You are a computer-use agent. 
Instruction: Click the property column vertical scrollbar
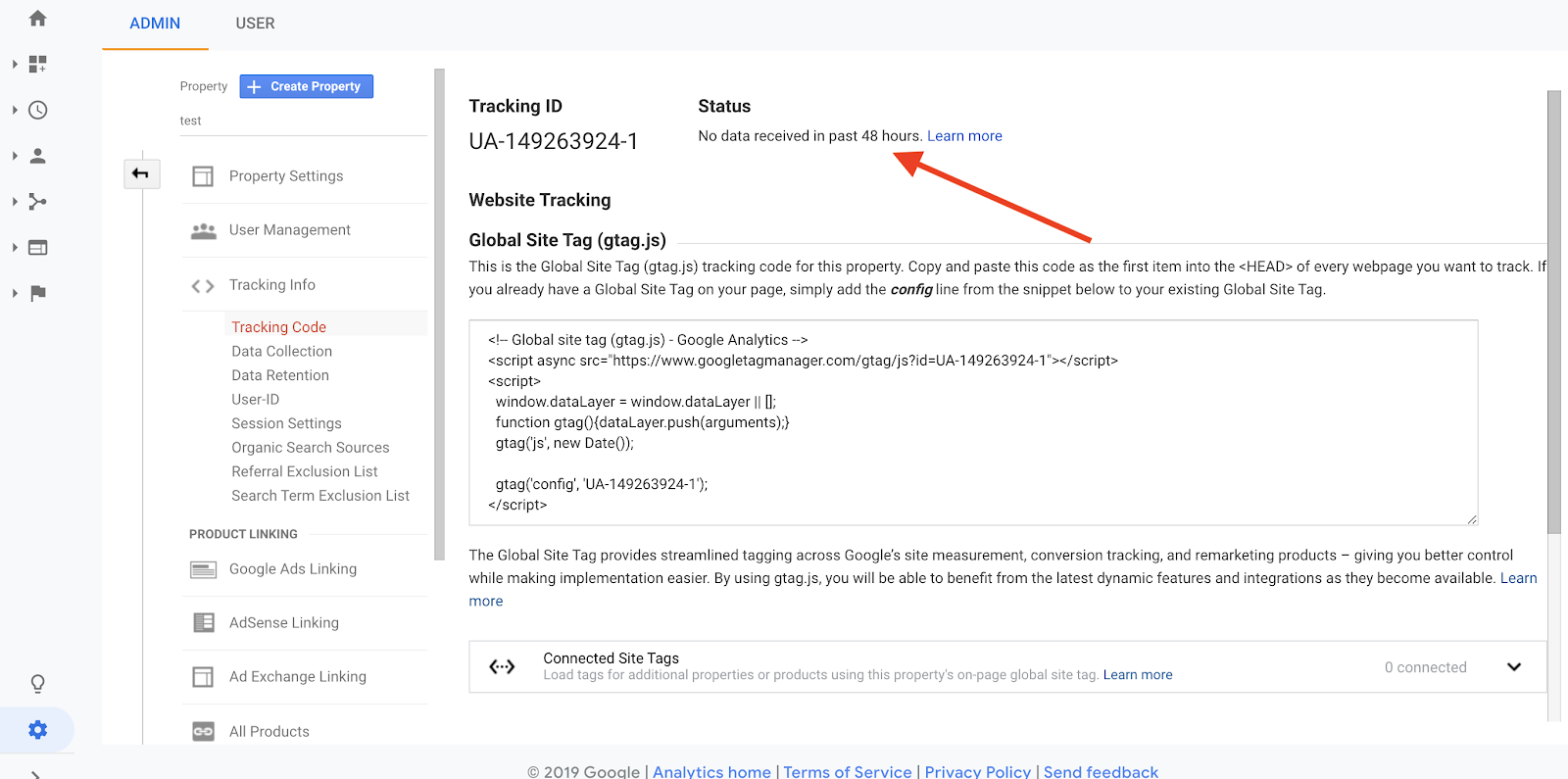439,314
